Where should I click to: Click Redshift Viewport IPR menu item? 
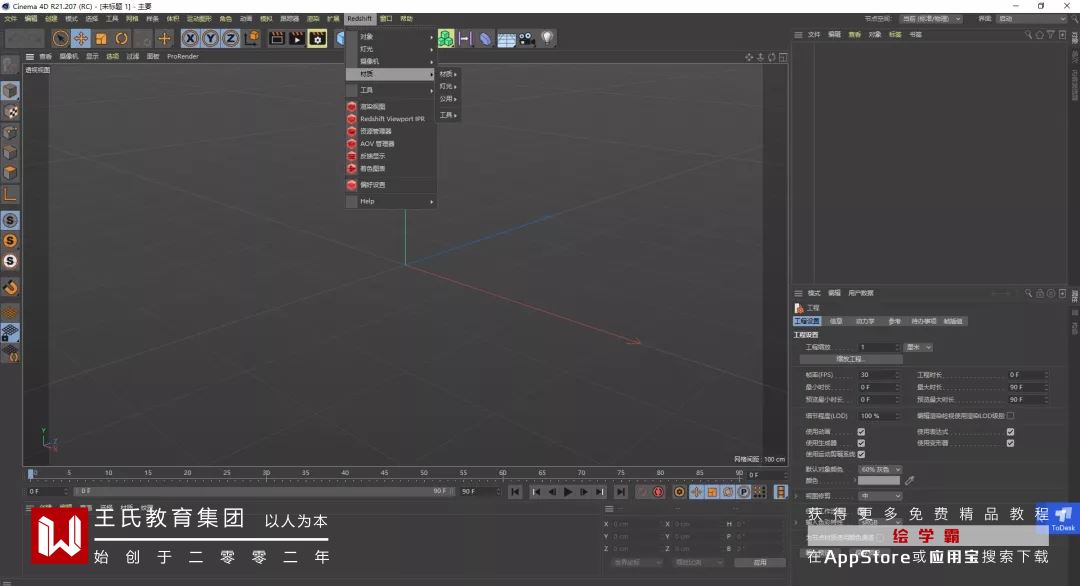391,119
